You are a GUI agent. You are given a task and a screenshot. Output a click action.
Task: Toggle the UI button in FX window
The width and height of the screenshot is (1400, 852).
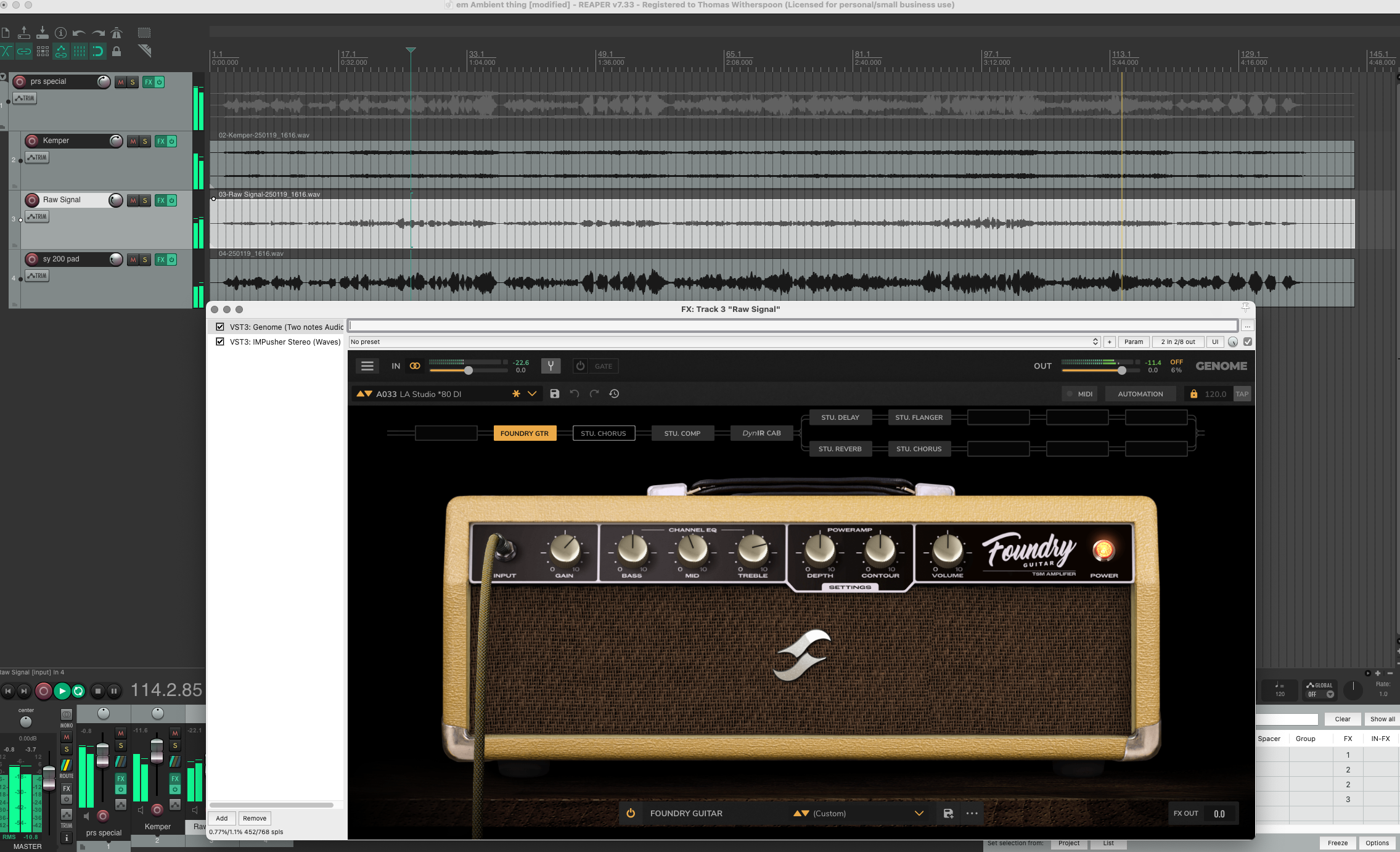pos(1215,342)
